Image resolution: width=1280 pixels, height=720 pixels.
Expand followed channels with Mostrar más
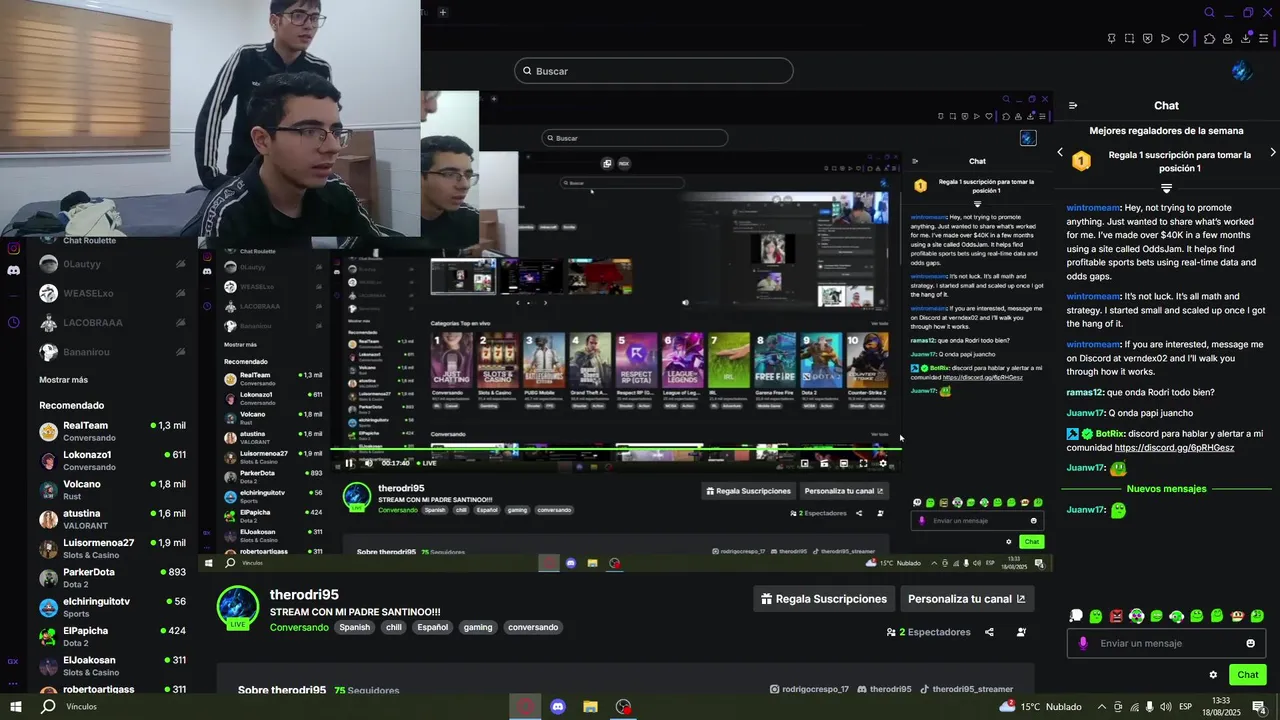(63, 380)
